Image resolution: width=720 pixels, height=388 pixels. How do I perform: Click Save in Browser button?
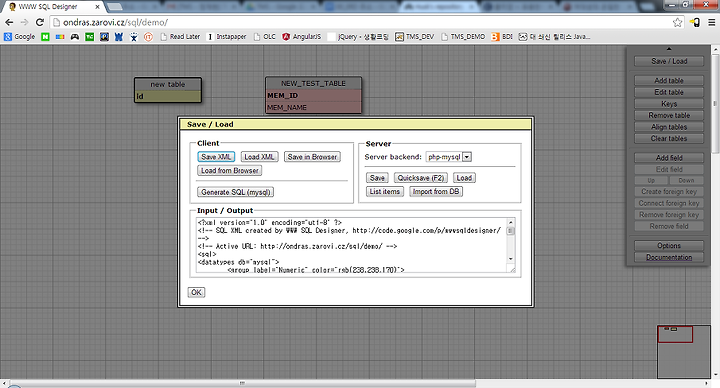312,157
